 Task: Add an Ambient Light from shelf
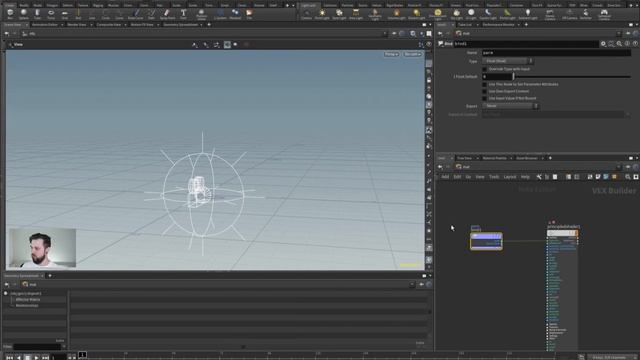pyautogui.click(x=528, y=14)
